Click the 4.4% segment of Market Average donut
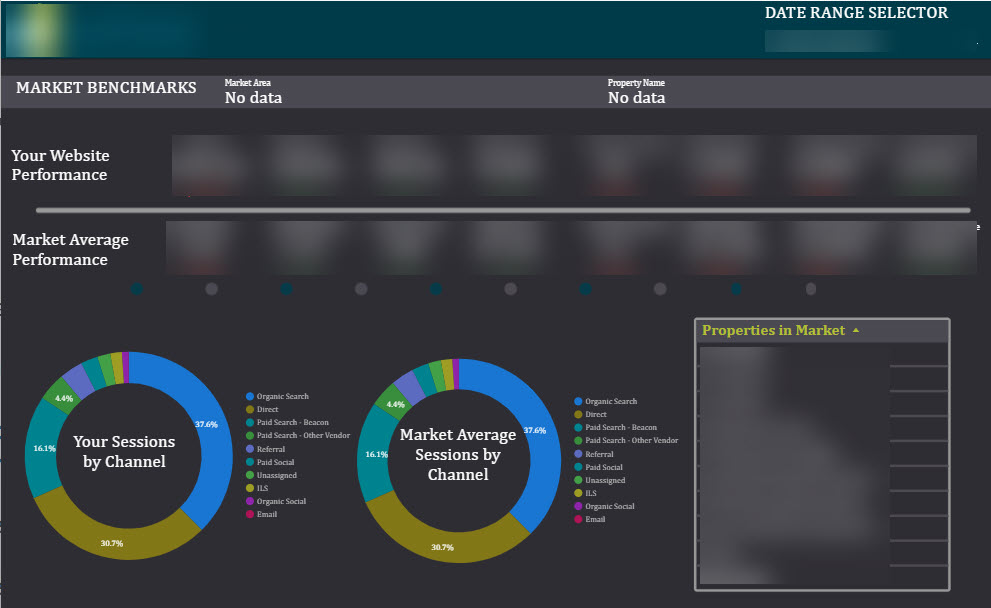Viewport: 991px width, 608px height. [394, 404]
